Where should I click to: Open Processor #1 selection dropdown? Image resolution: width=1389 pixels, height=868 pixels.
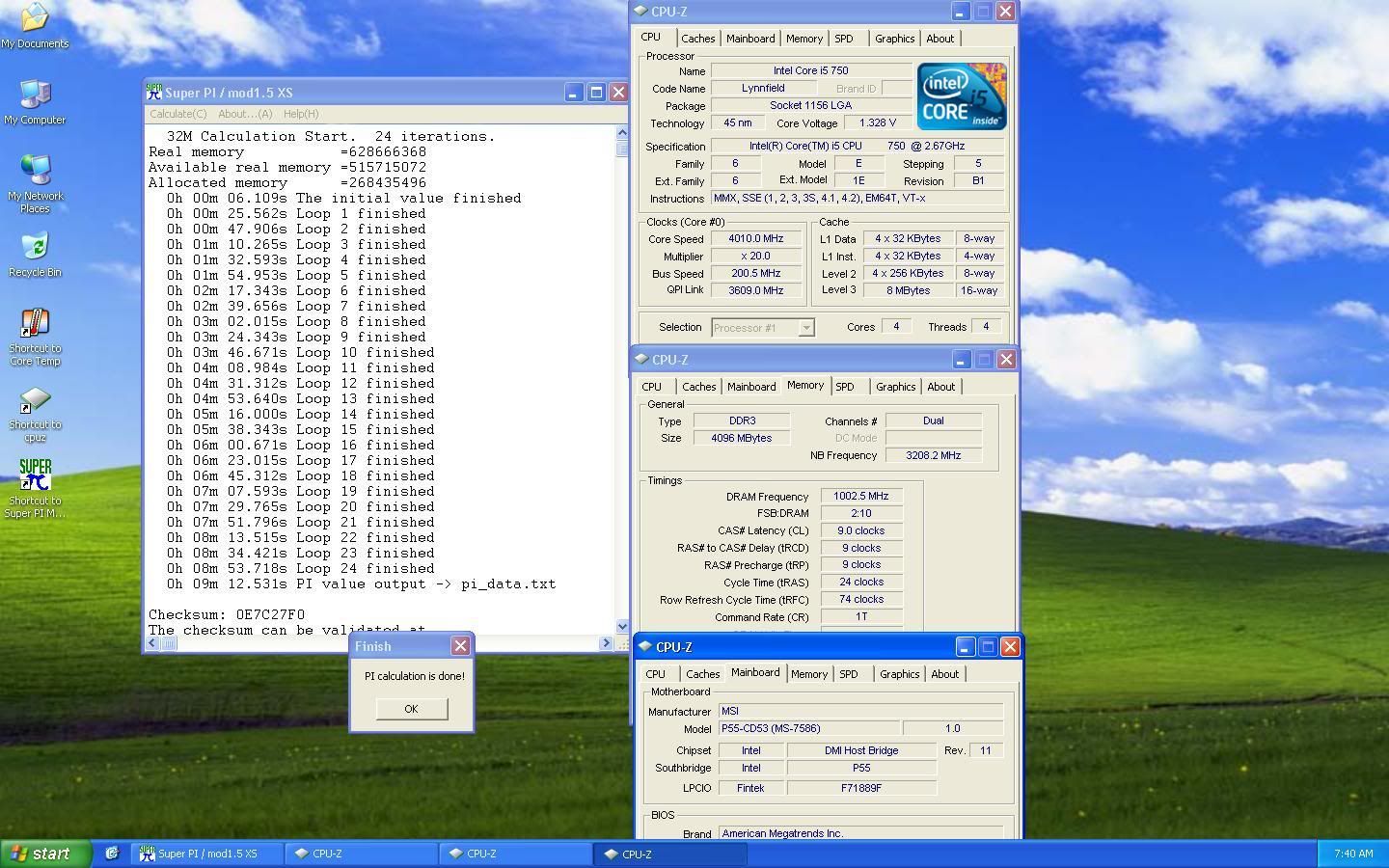tap(763, 328)
